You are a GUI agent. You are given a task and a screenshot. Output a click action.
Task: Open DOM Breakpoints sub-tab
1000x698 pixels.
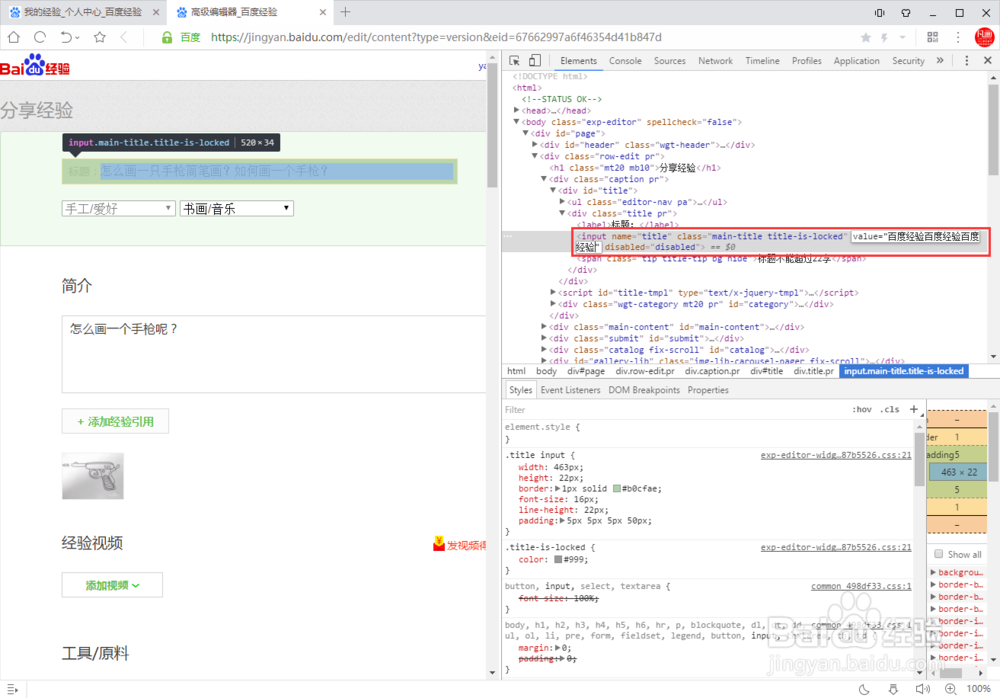coord(644,390)
